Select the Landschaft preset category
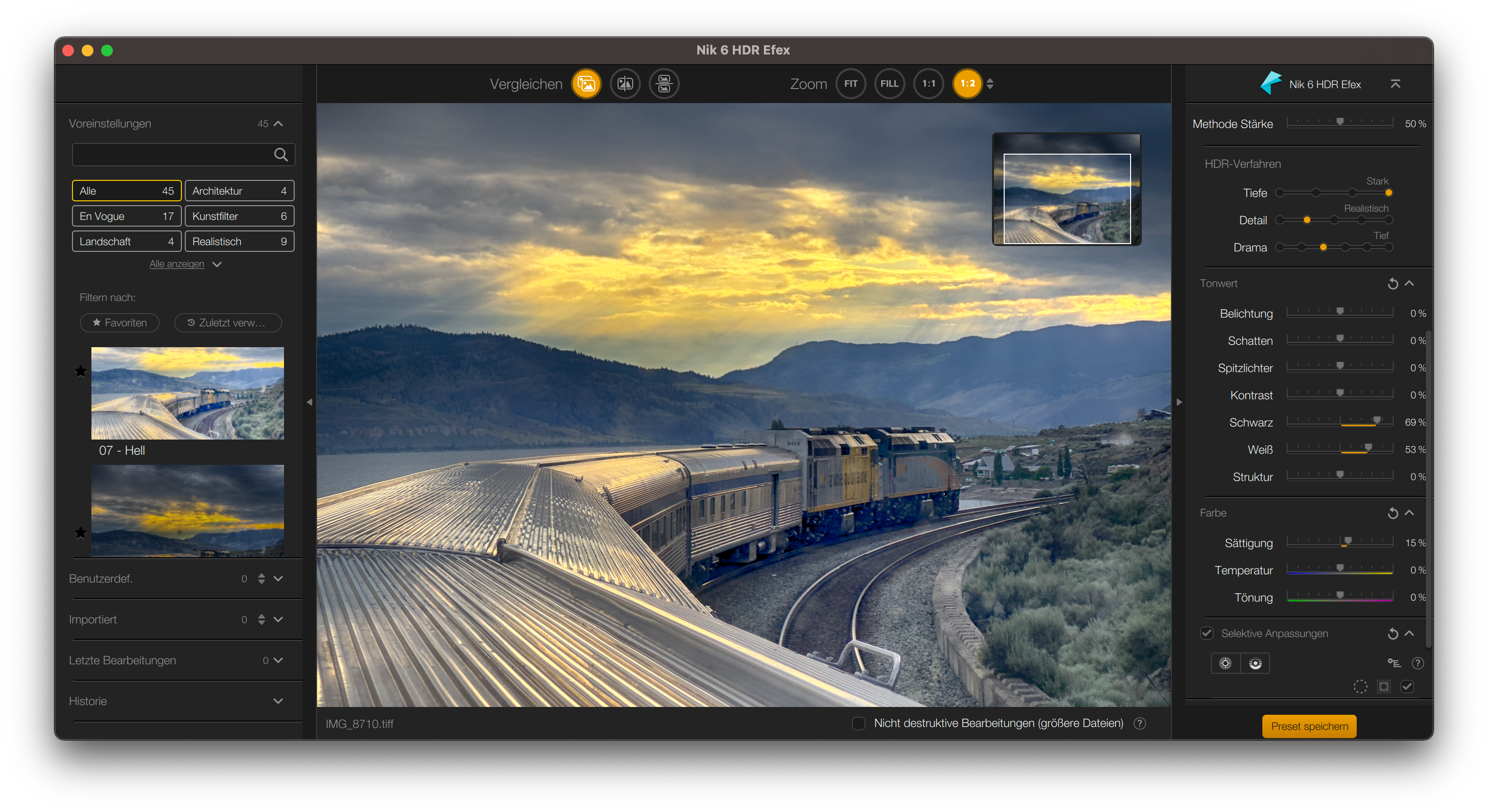 [126, 241]
